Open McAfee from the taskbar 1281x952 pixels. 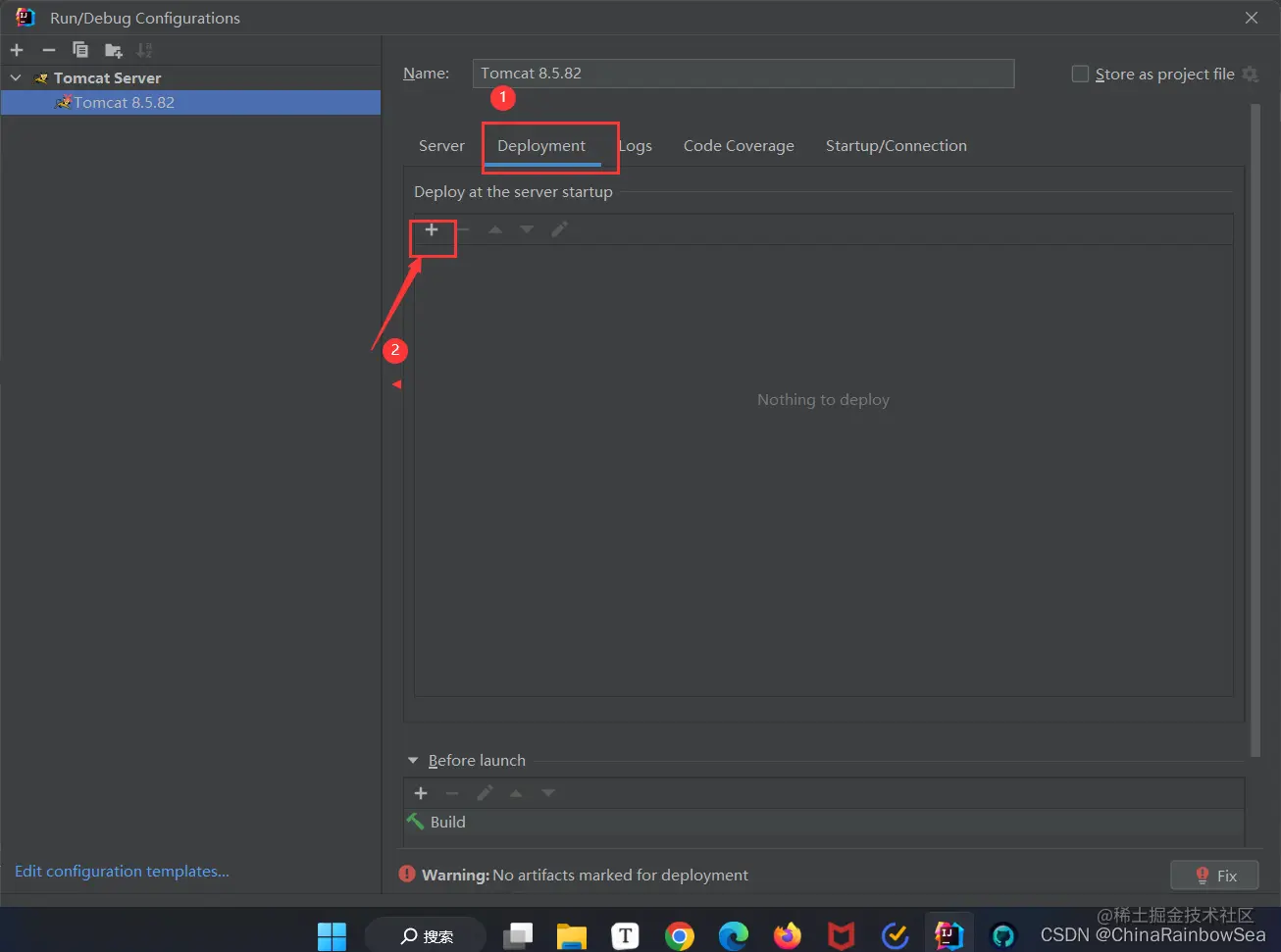[x=841, y=936]
